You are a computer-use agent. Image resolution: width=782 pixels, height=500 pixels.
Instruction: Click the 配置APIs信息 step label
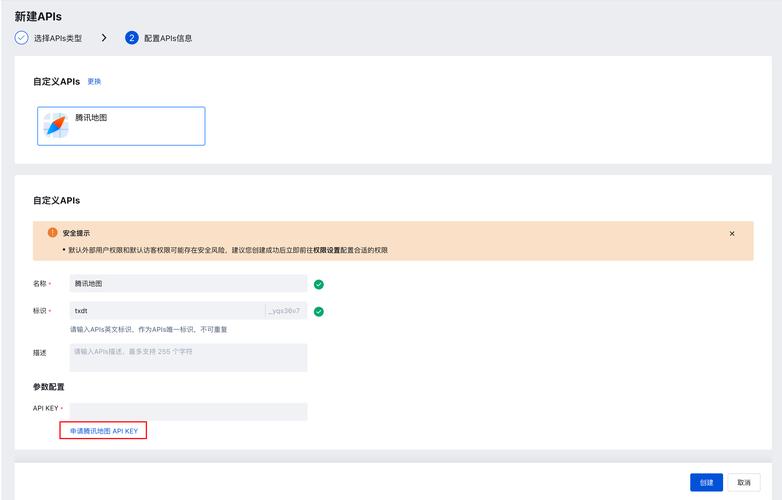point(168,38)
